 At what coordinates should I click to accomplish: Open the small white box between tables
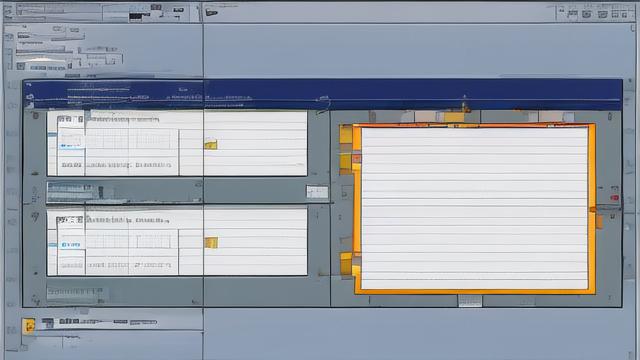(317, 192)
